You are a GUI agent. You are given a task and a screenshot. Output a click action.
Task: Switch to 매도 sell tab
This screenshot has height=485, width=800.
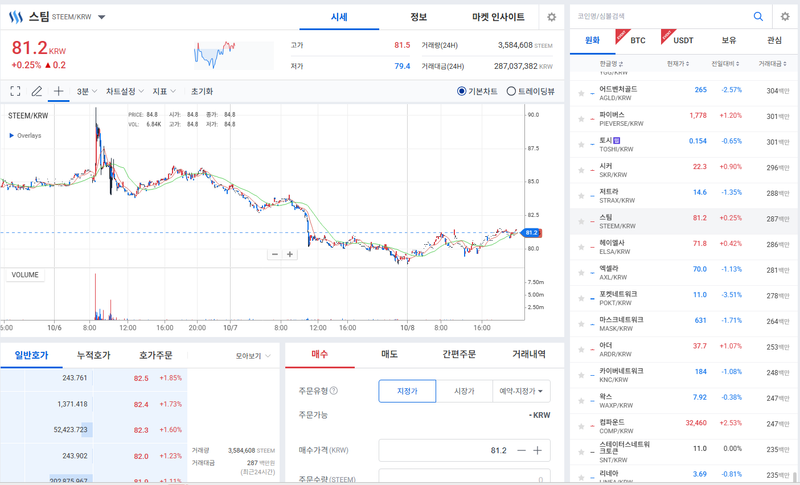[x=389, y=354]
